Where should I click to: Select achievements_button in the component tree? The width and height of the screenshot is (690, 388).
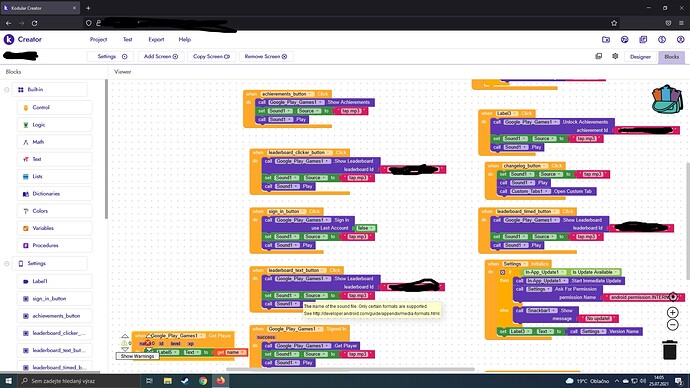pyautogui.click(x=55, y=316)
